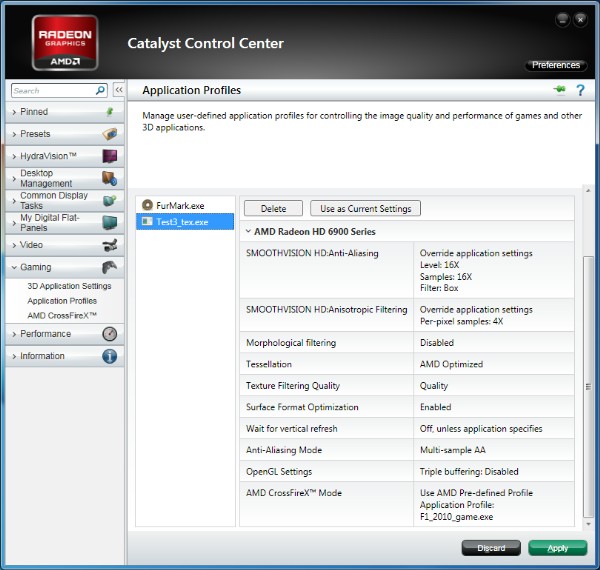Open the AMD CrossFireX page
Screen dimensions: 600x570
coord(62,316)
